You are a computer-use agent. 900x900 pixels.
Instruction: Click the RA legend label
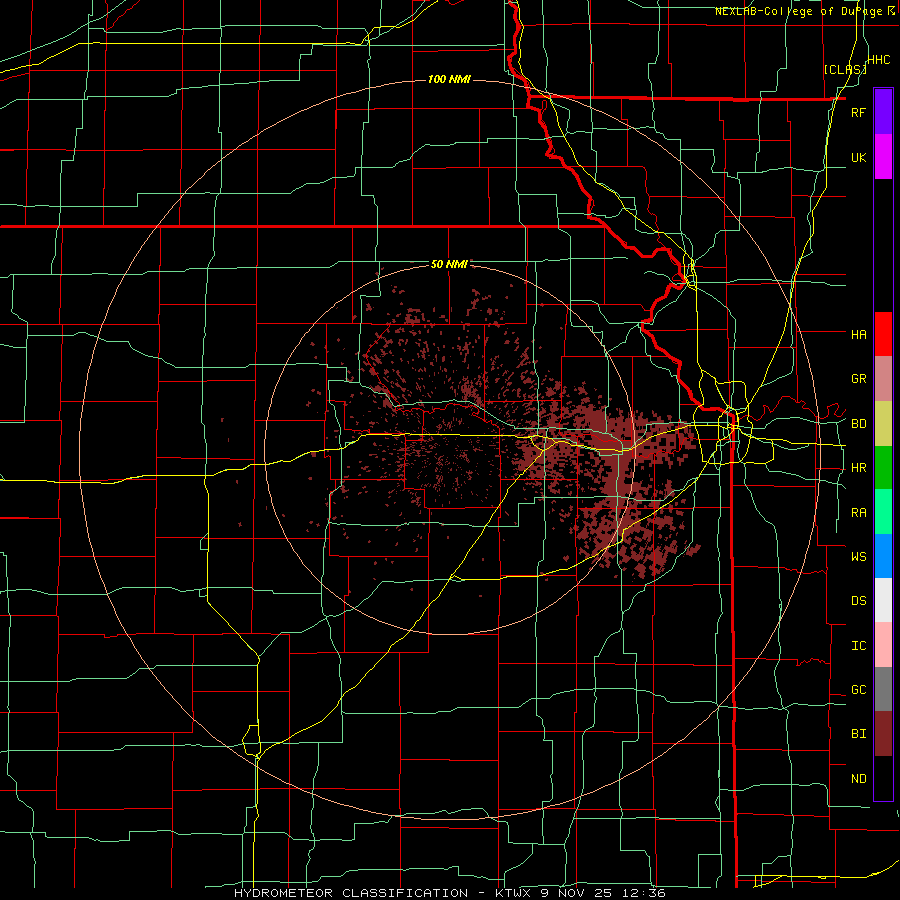(858, 513)
